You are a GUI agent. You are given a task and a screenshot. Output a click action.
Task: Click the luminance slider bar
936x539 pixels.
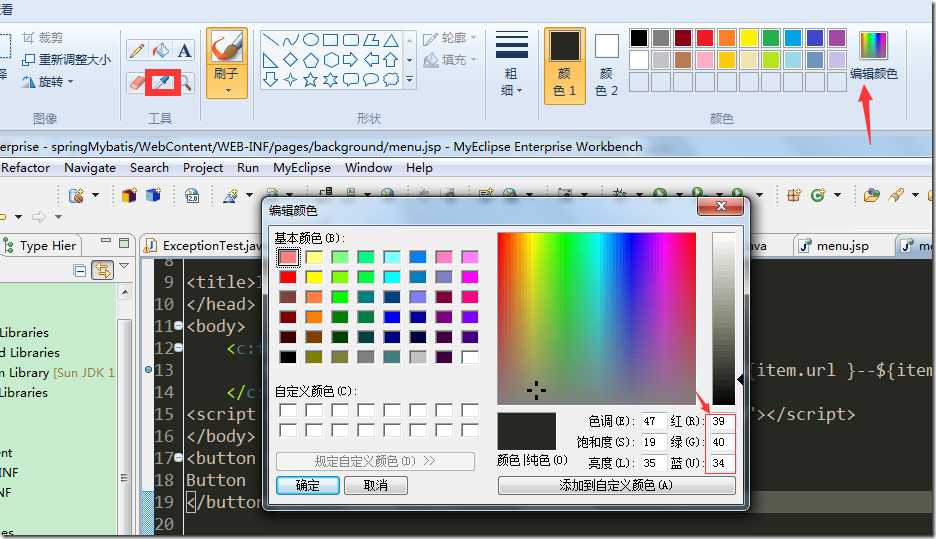click(723, 318)
